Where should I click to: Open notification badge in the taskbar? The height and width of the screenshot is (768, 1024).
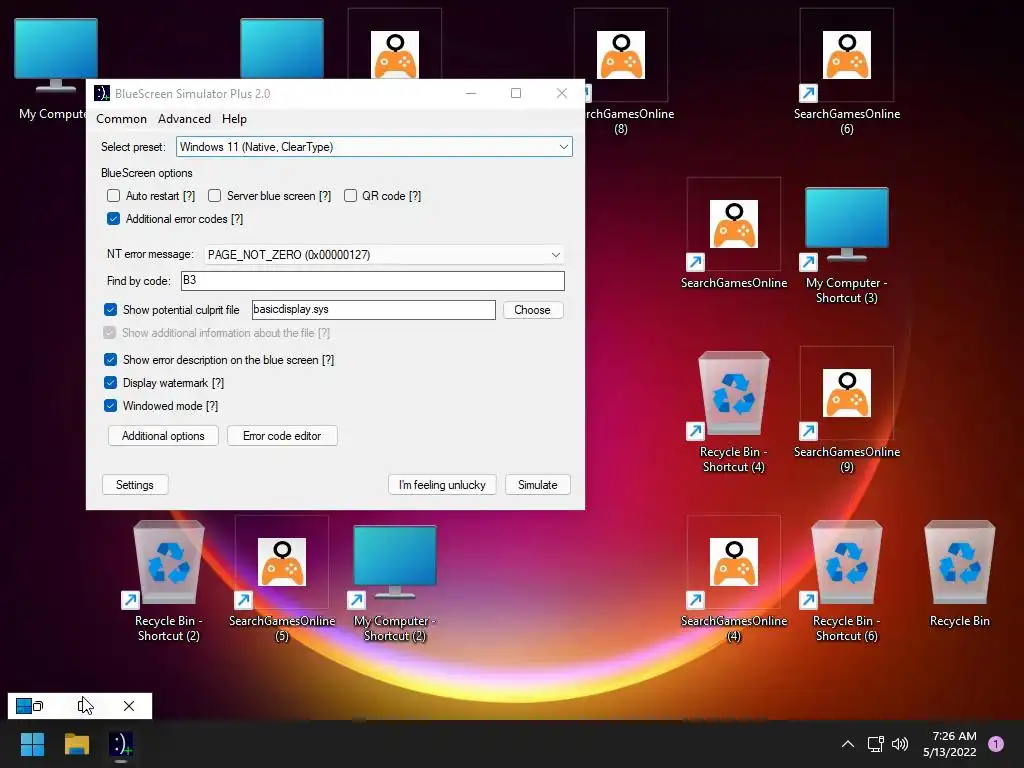click(995, 744)
